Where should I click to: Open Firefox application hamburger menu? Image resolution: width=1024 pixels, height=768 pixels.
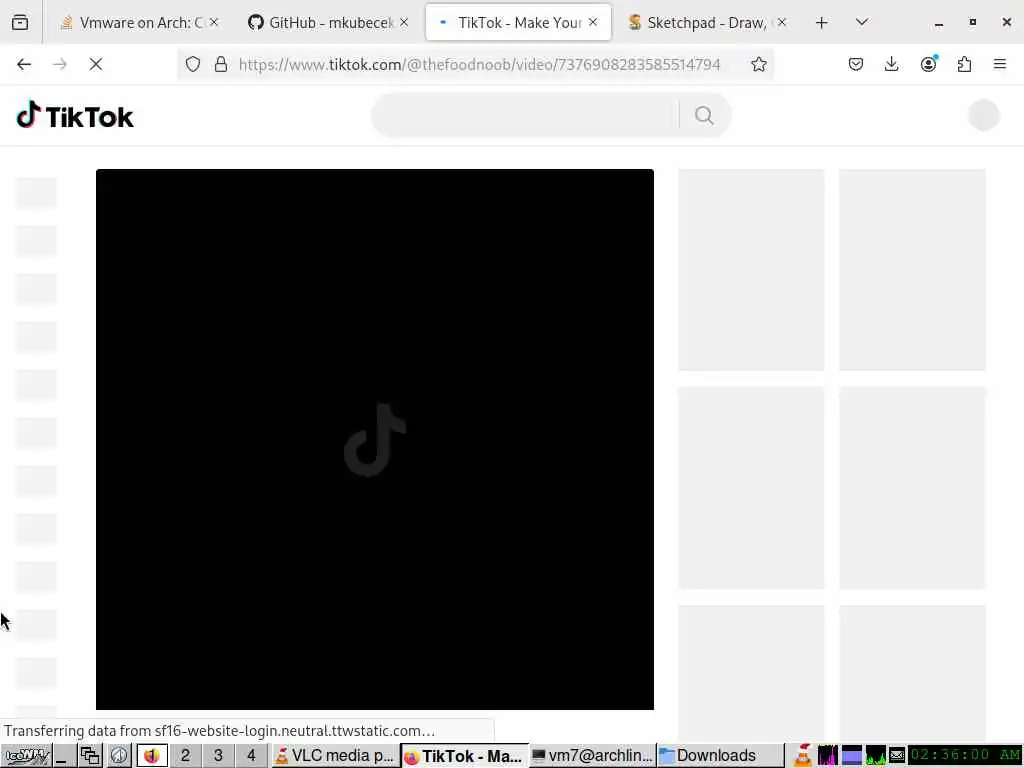pyautogui.click(x=1000, y=64)
